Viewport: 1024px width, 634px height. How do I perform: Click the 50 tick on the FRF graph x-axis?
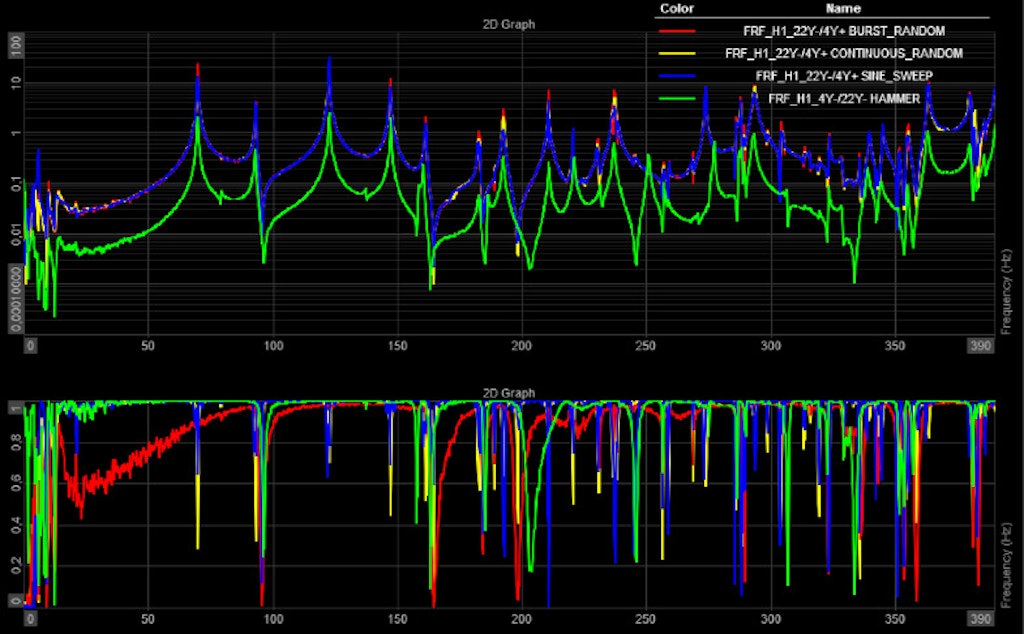click(148, 345)
